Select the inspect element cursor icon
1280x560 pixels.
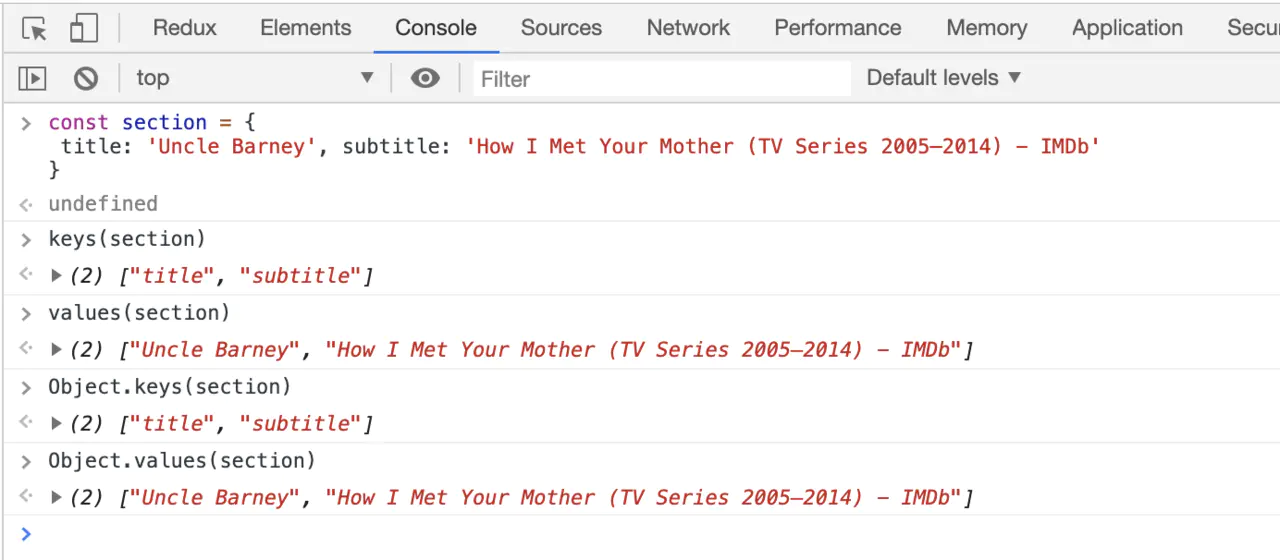35,29
